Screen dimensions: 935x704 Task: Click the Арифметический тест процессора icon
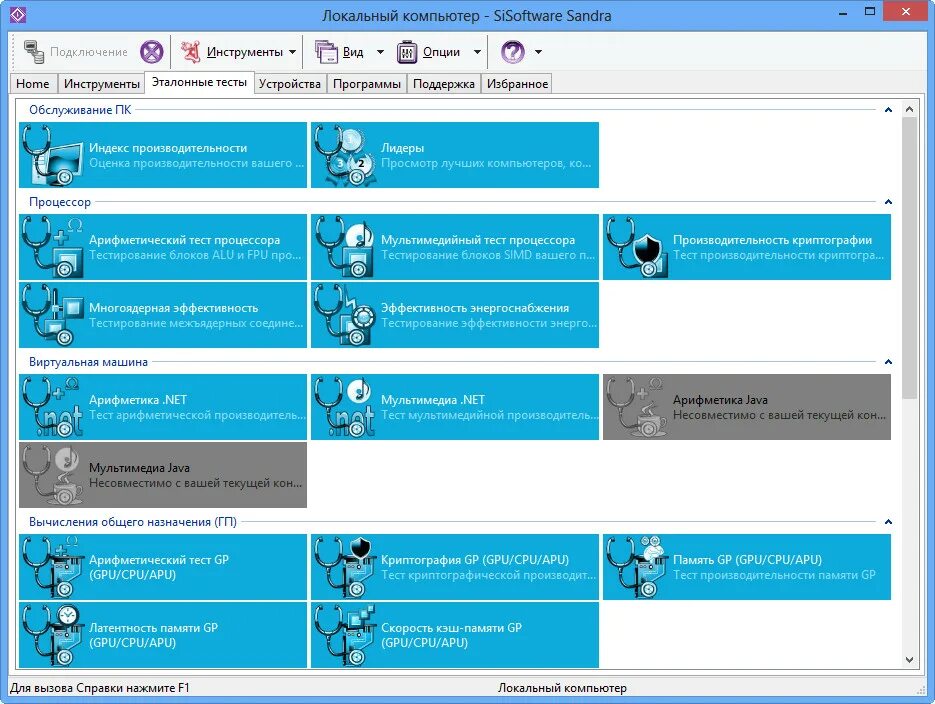pos(52,247)
